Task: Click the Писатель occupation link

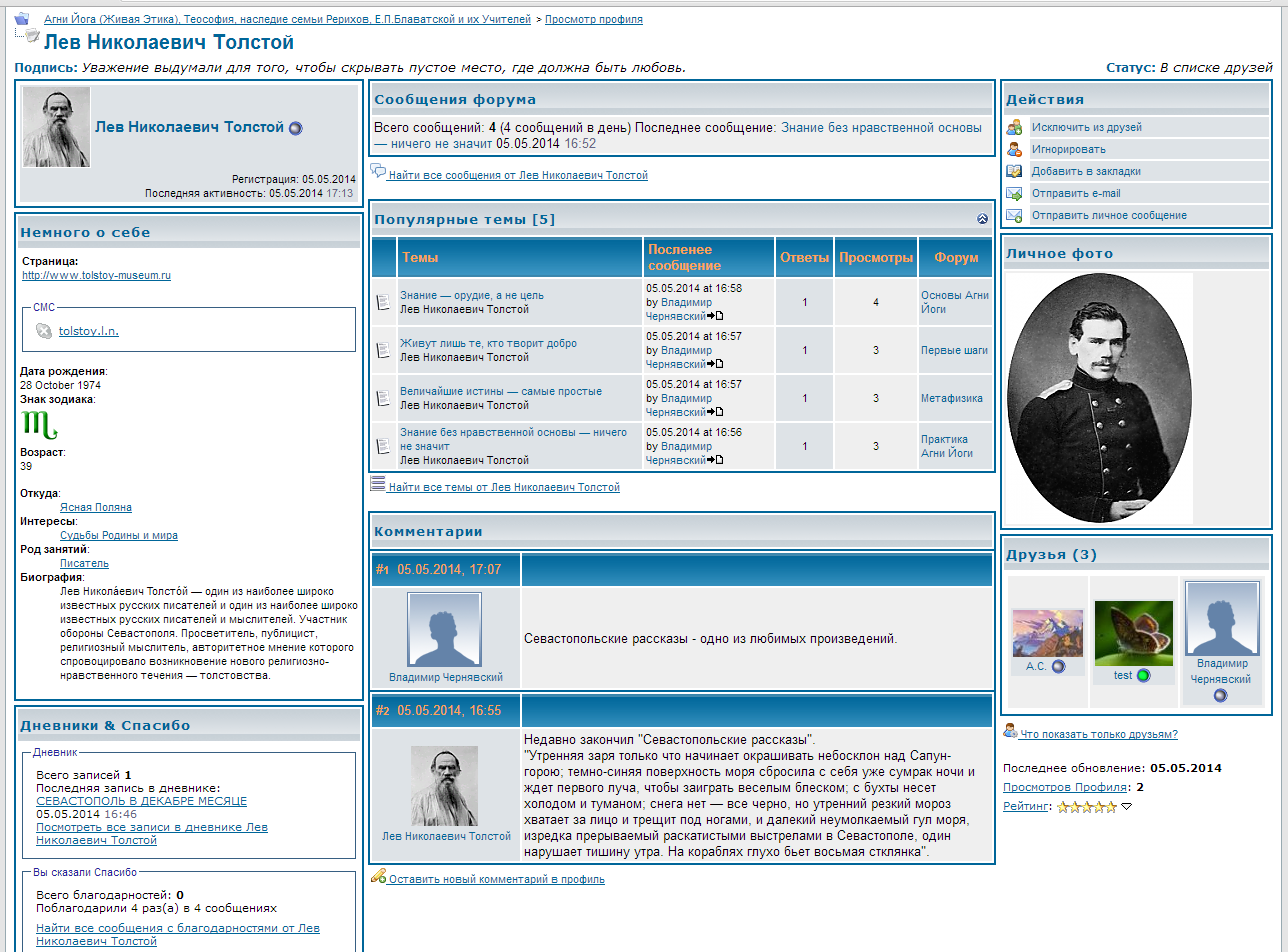Action: pyautogui.click(x=84, y=563)
